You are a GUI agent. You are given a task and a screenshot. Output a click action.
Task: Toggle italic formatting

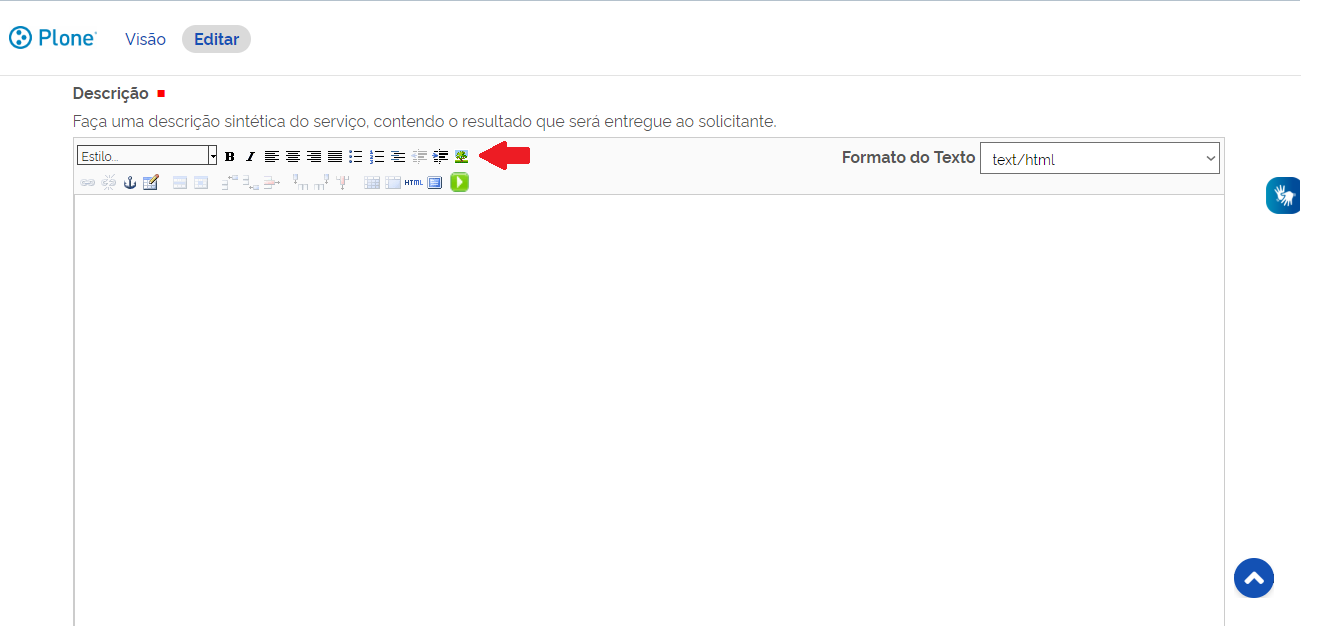(249, 156)
